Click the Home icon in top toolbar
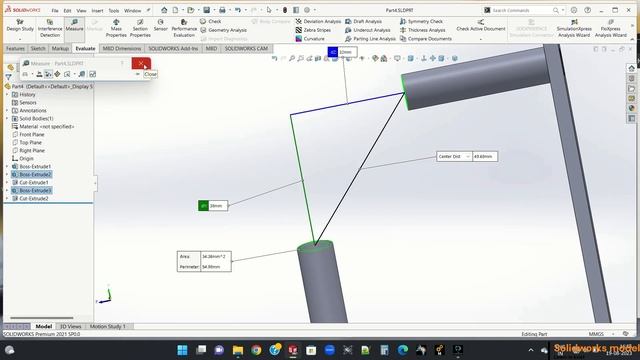This screenshot has height=360, width=640. point(164,10)
